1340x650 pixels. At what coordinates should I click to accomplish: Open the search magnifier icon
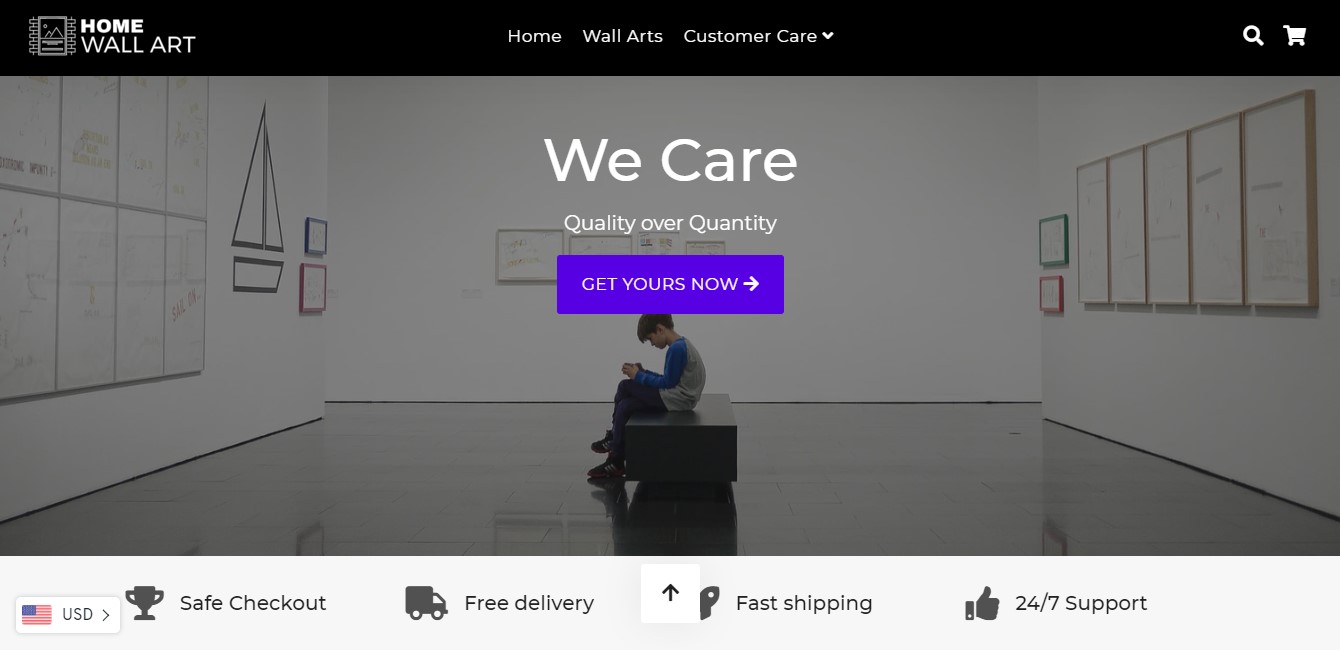pyautogui.click(x=1253, y=36)
